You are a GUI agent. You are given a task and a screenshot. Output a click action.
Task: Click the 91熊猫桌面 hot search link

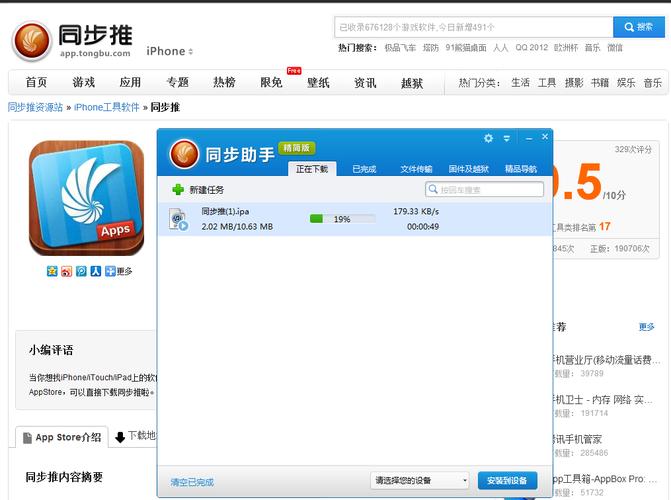tap(466, 48)
